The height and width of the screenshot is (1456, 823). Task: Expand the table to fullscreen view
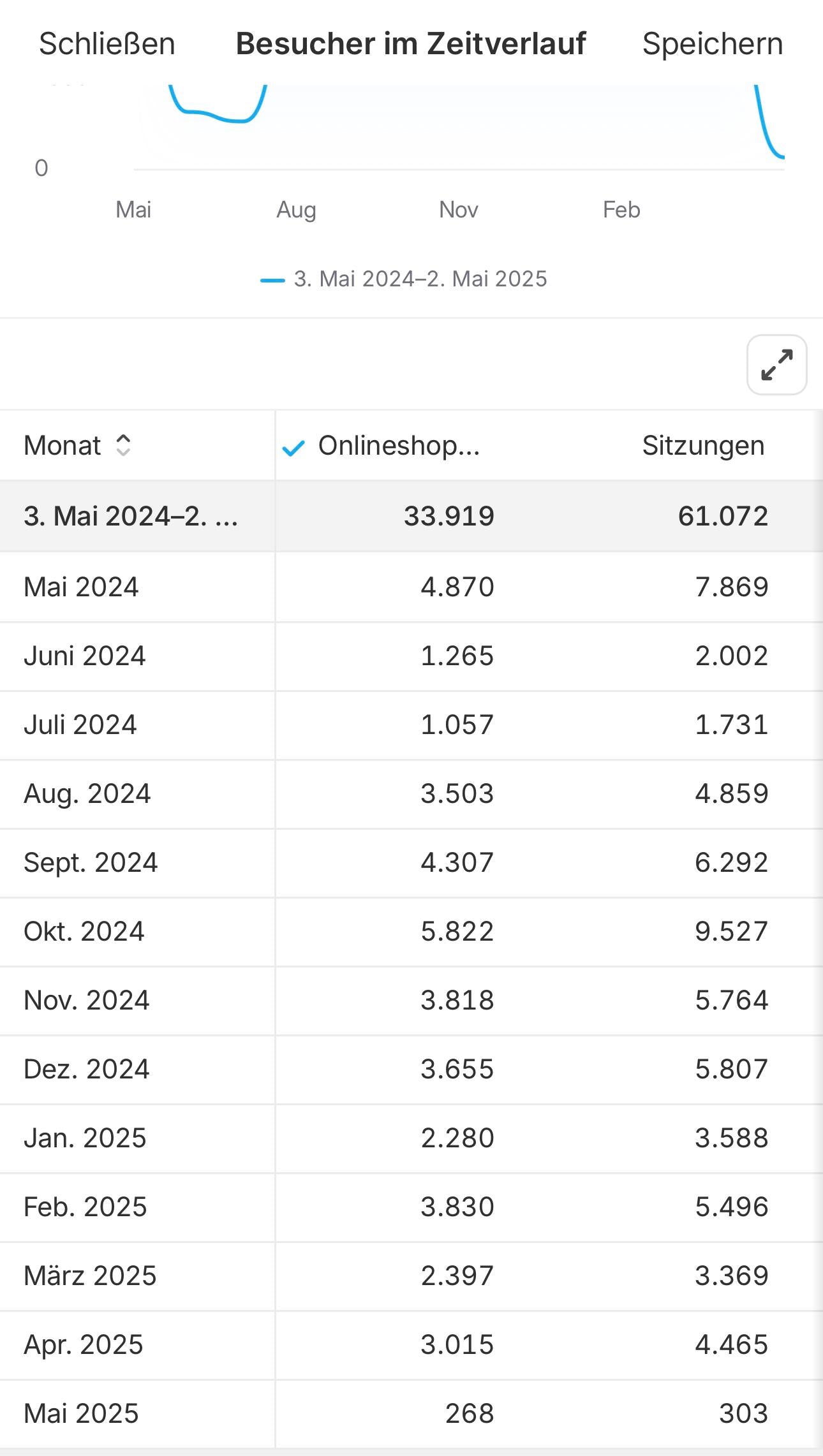coord(776,365)
